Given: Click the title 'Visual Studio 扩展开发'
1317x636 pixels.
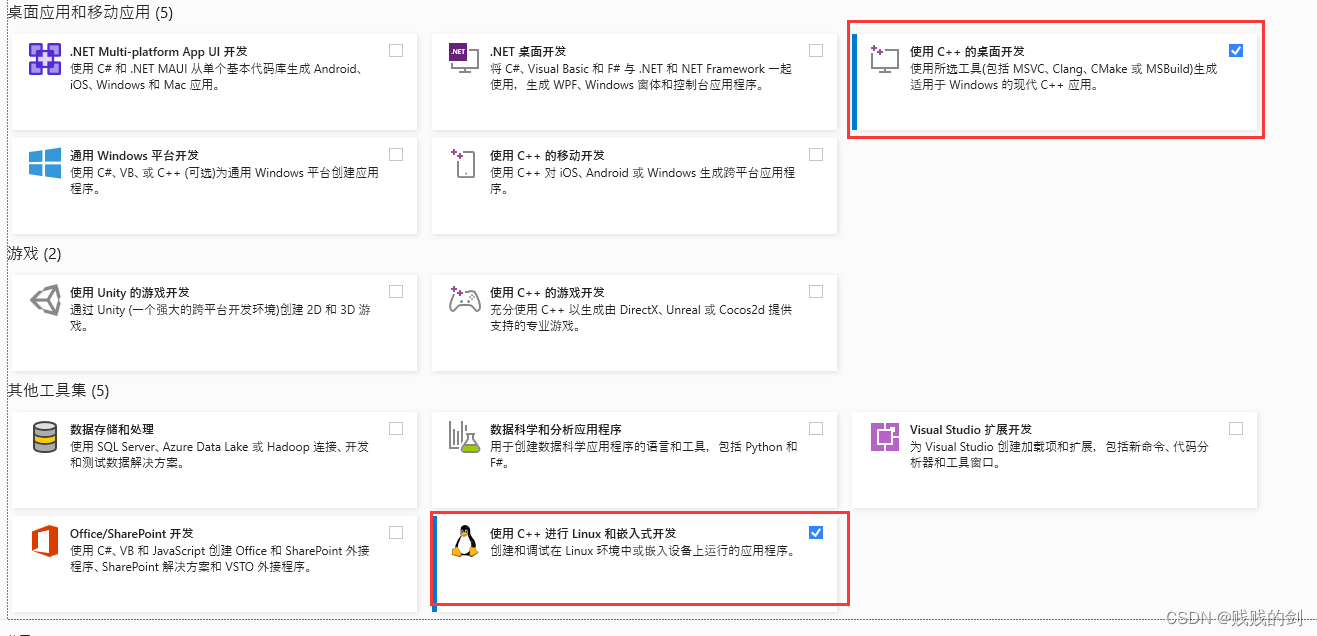Looking at the screenshot, I should [x=971, y=430].
